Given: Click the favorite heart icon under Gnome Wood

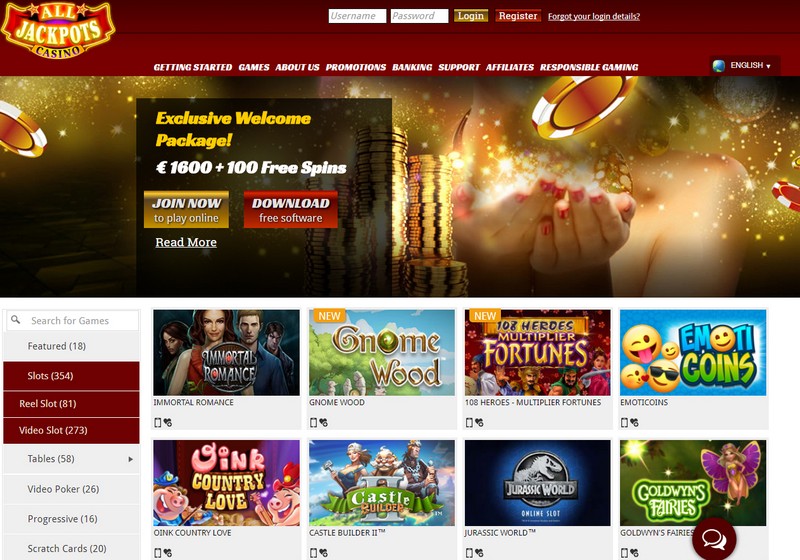Looking at the screenshot, I should point(323,422).
